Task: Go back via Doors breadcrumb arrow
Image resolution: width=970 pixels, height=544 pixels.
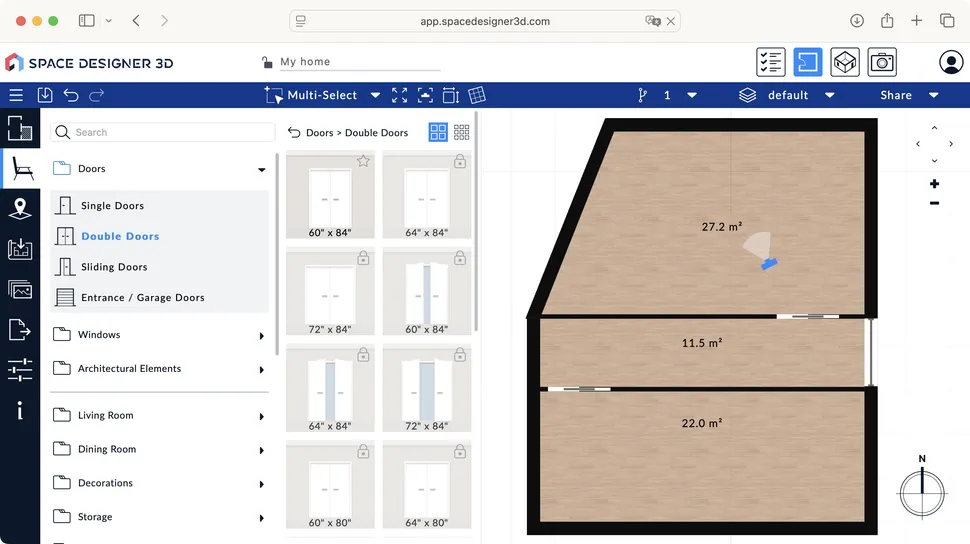Action: click(x=294, y=132)
